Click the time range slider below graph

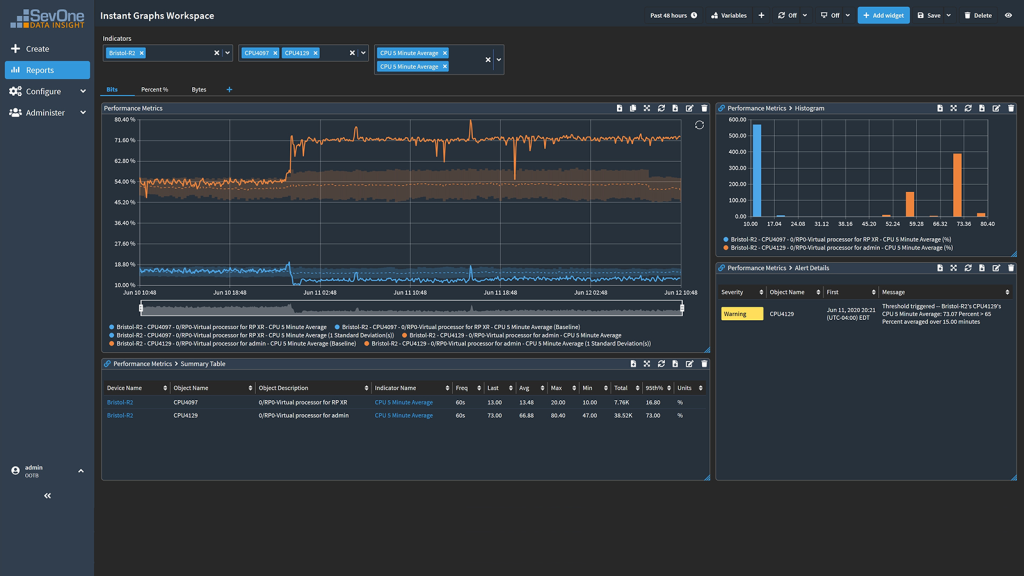click(x=411, y=308)
